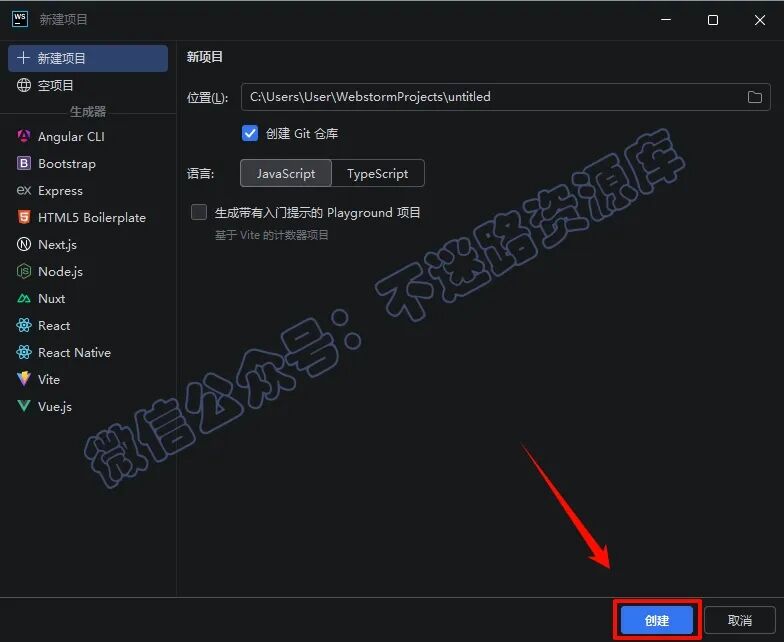Choose the Angular CLI generator icon
The image size is (784, 642).
pos(24,136)
